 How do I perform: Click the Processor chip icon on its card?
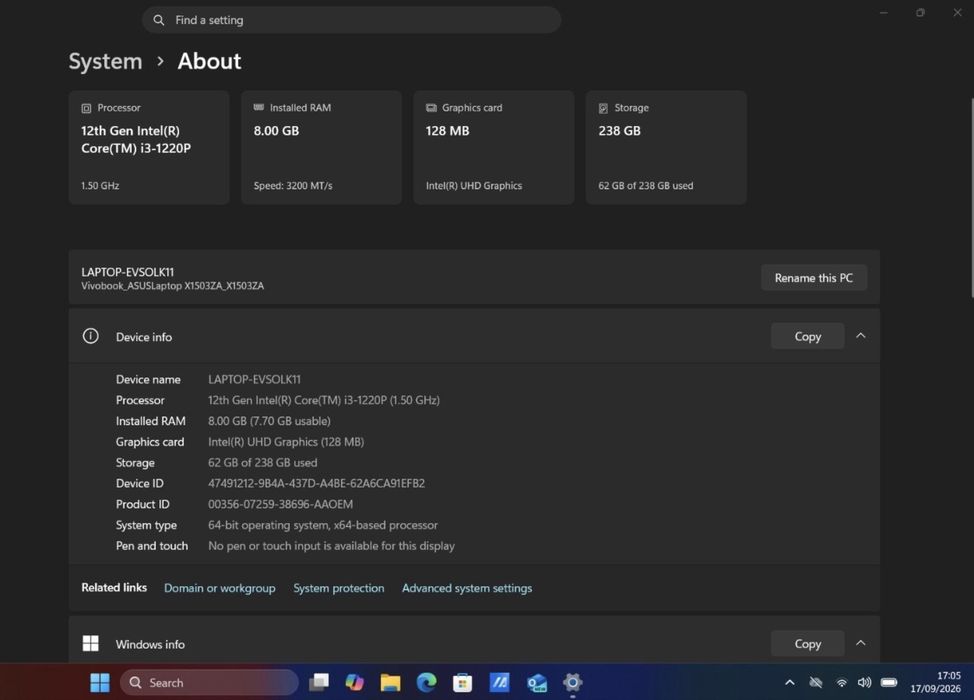click(86, 108)
